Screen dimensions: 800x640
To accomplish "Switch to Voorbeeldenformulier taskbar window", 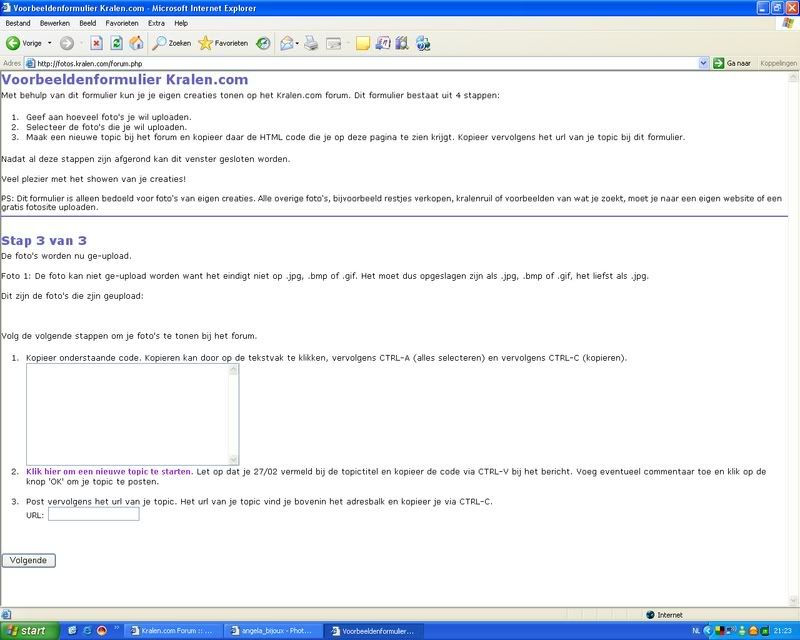I will coord(373,631).
